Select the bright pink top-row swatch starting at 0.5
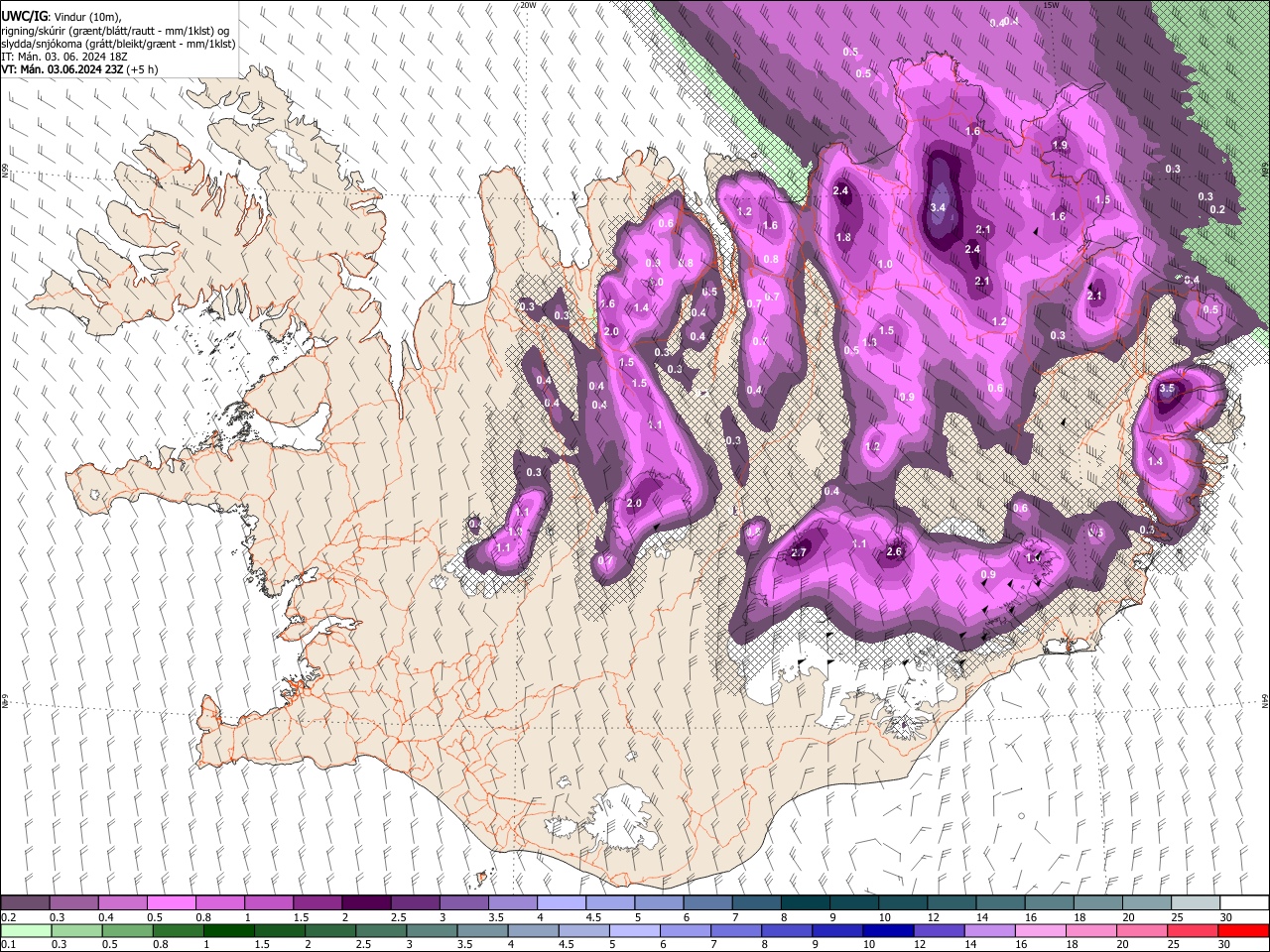Image resolution: width=1270 pixels, height=952 pixels. click(x=171, y=902)
